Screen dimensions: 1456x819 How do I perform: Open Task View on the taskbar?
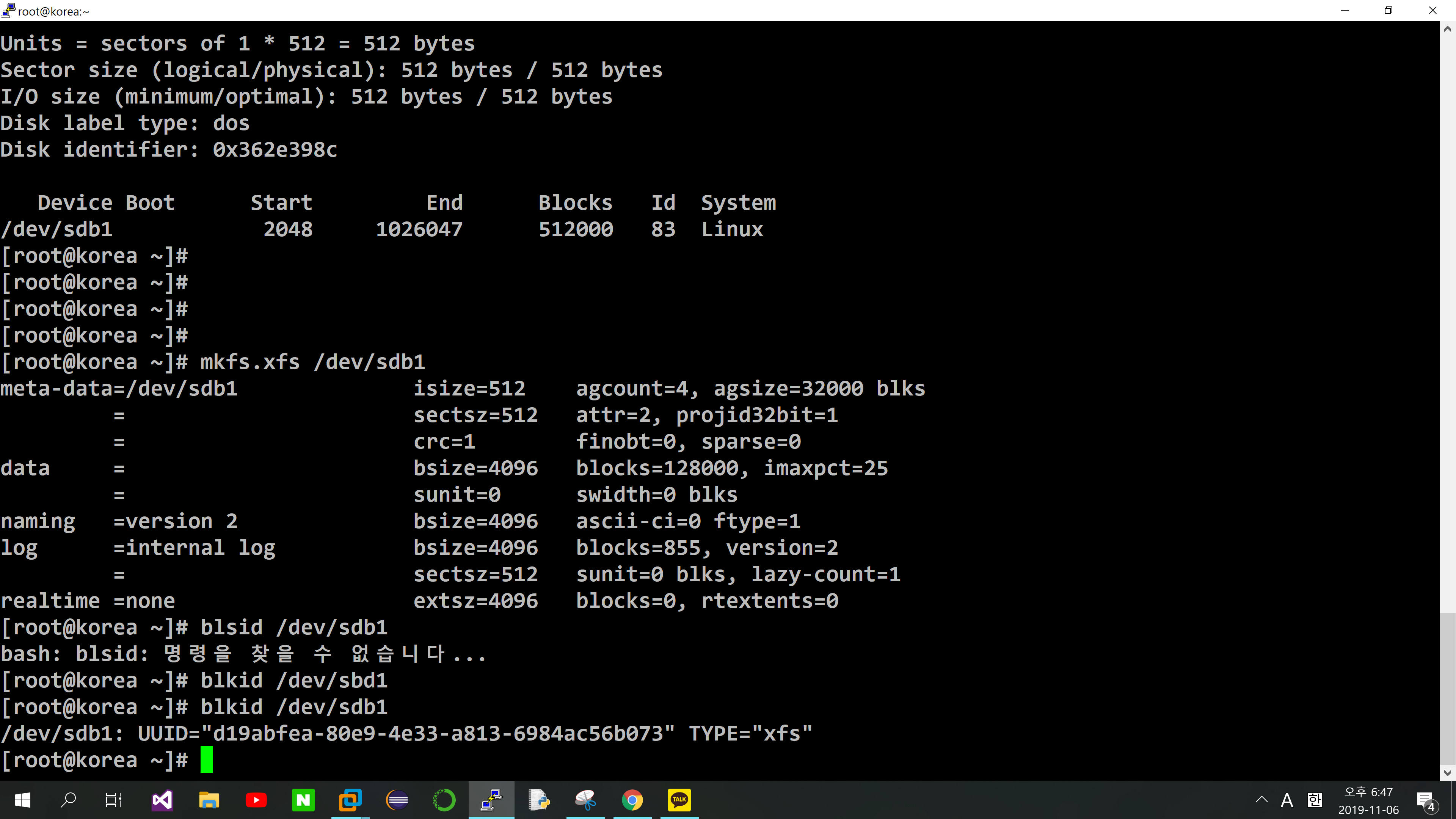point(114,800)
